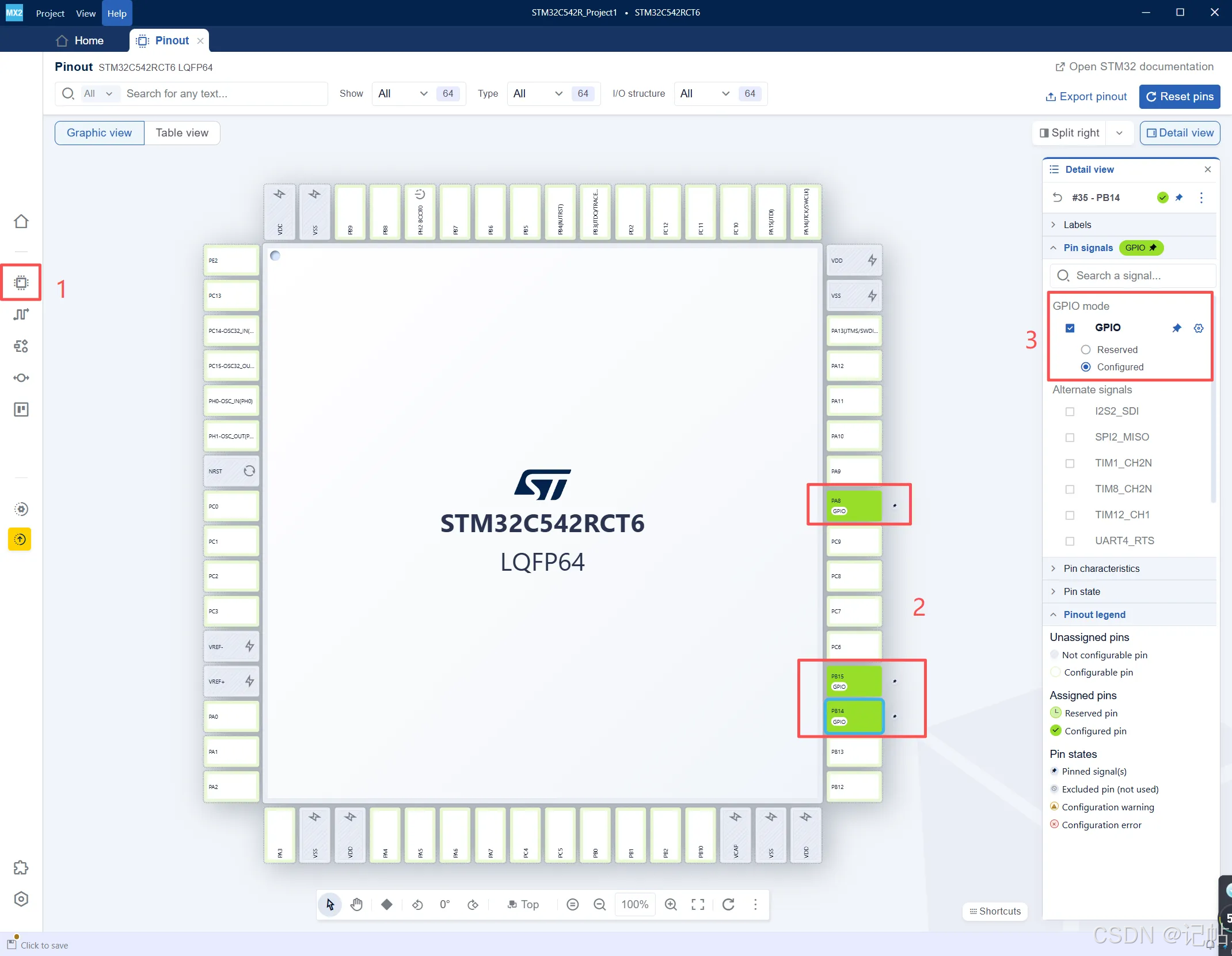Check the TIM8_CH2N alternate signal
The width and height of the screenshot is (1232, 956).
tap(1070, 490)
